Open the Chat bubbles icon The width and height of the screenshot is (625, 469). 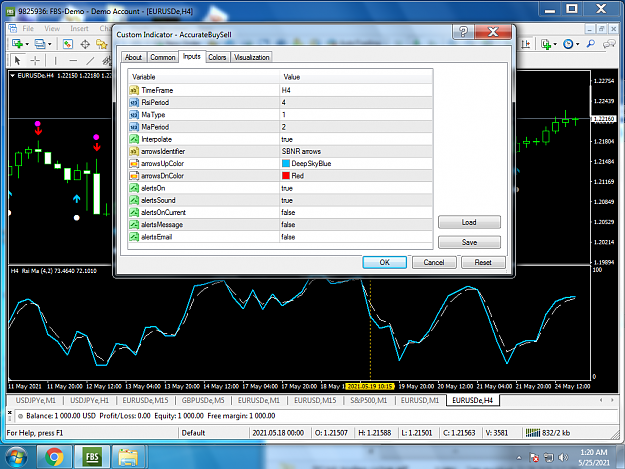[609, 44]
